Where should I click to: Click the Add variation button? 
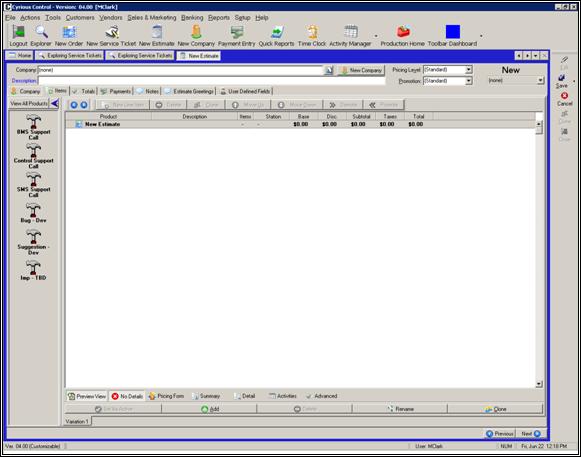click(x=209, y=409)
